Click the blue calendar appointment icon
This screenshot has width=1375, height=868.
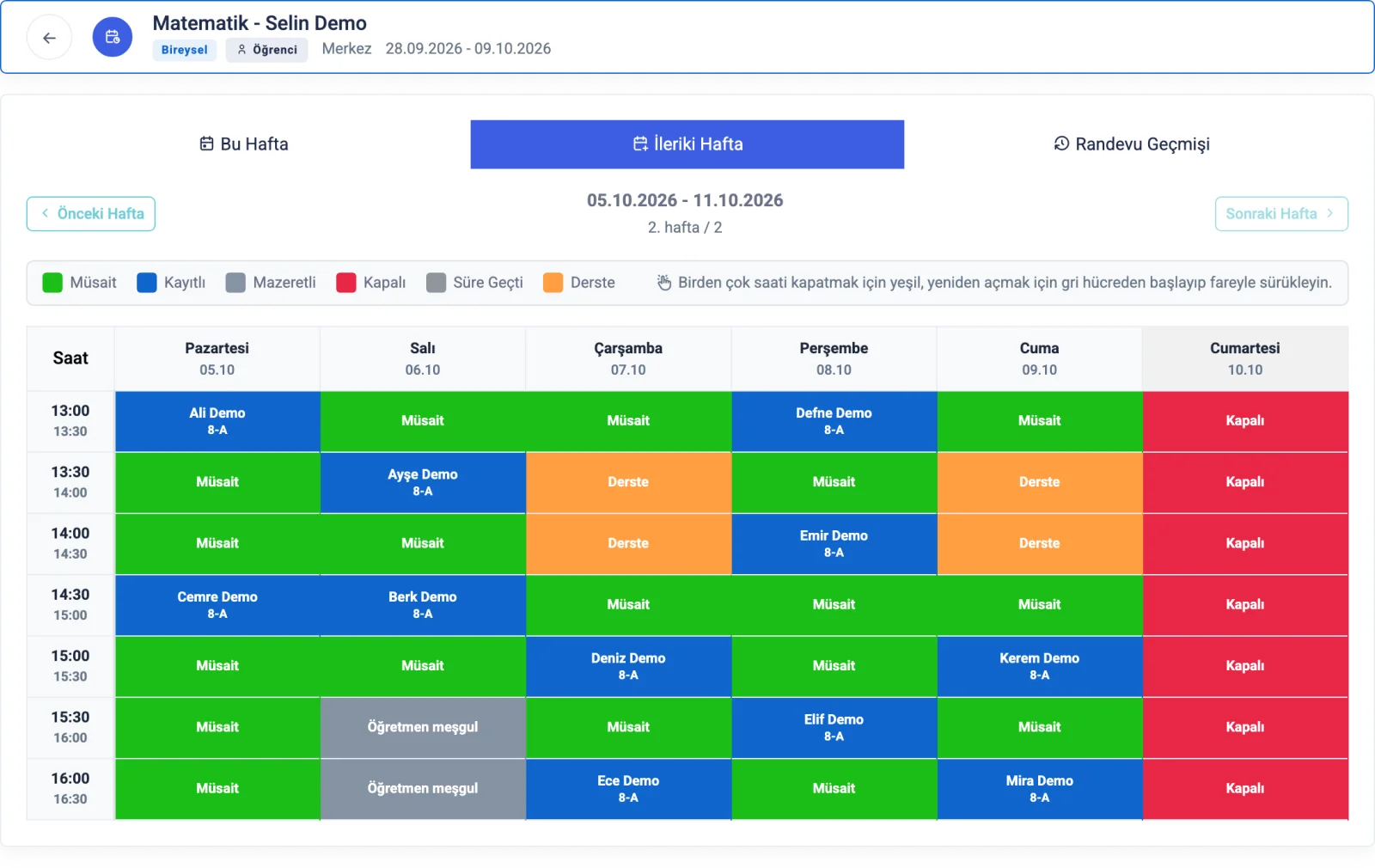tap(113, 38)
